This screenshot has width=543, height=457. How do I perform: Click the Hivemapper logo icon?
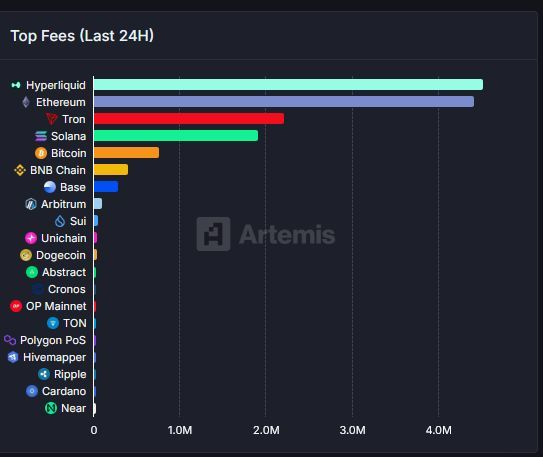[x=13, y=357]
